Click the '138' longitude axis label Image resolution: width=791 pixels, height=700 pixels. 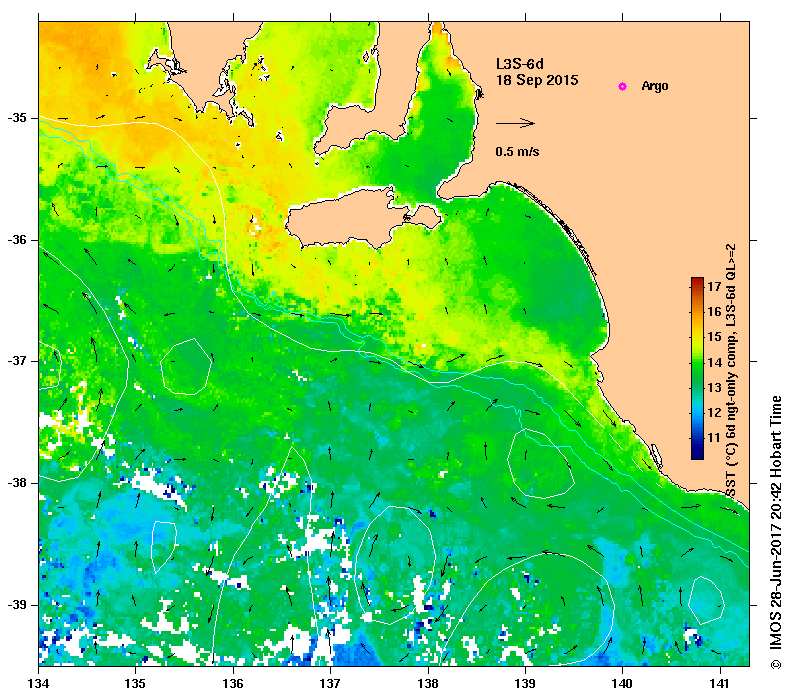click(x=428, y=684)
